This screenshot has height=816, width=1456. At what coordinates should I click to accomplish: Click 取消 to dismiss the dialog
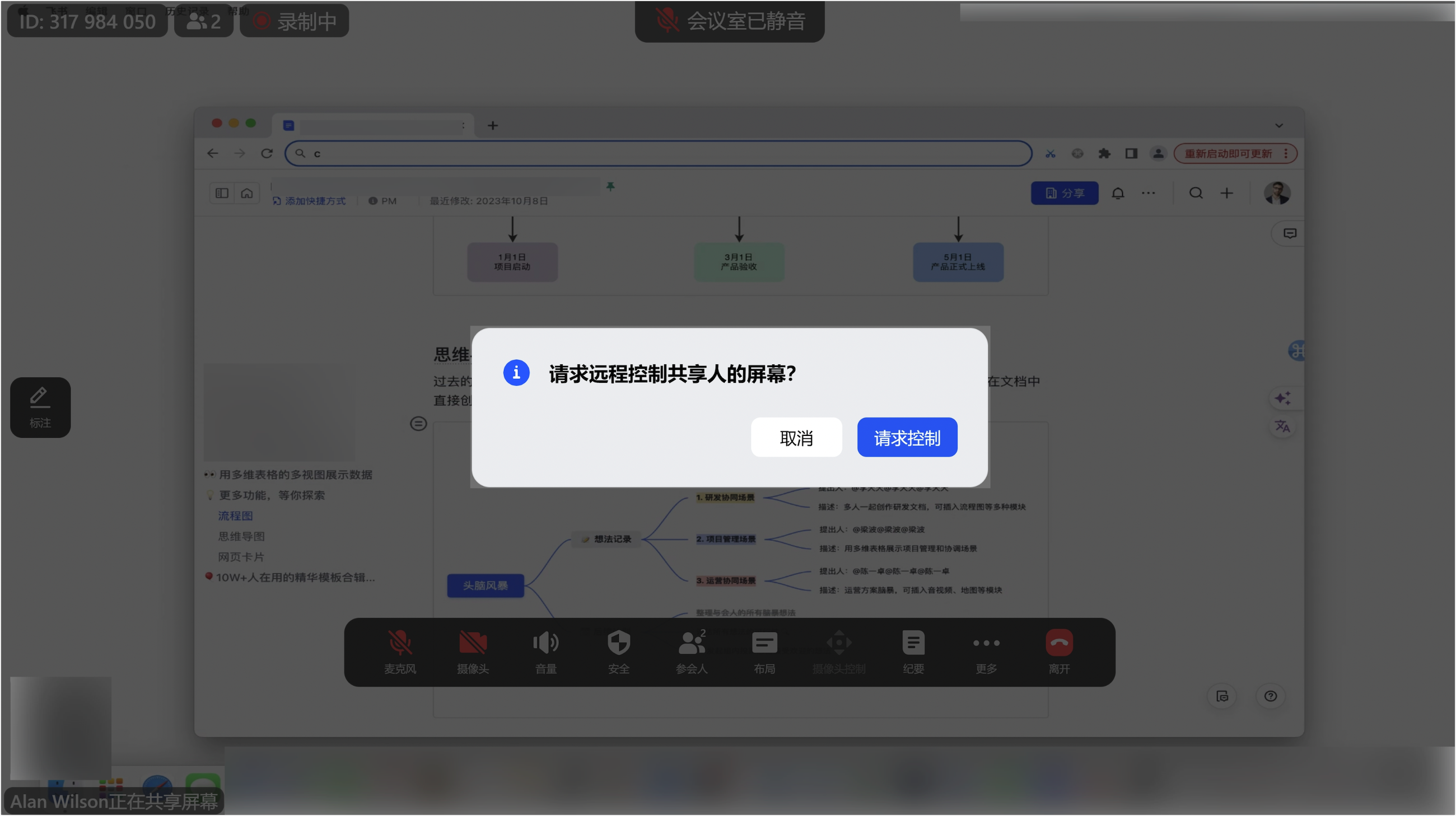coord(796,438)
